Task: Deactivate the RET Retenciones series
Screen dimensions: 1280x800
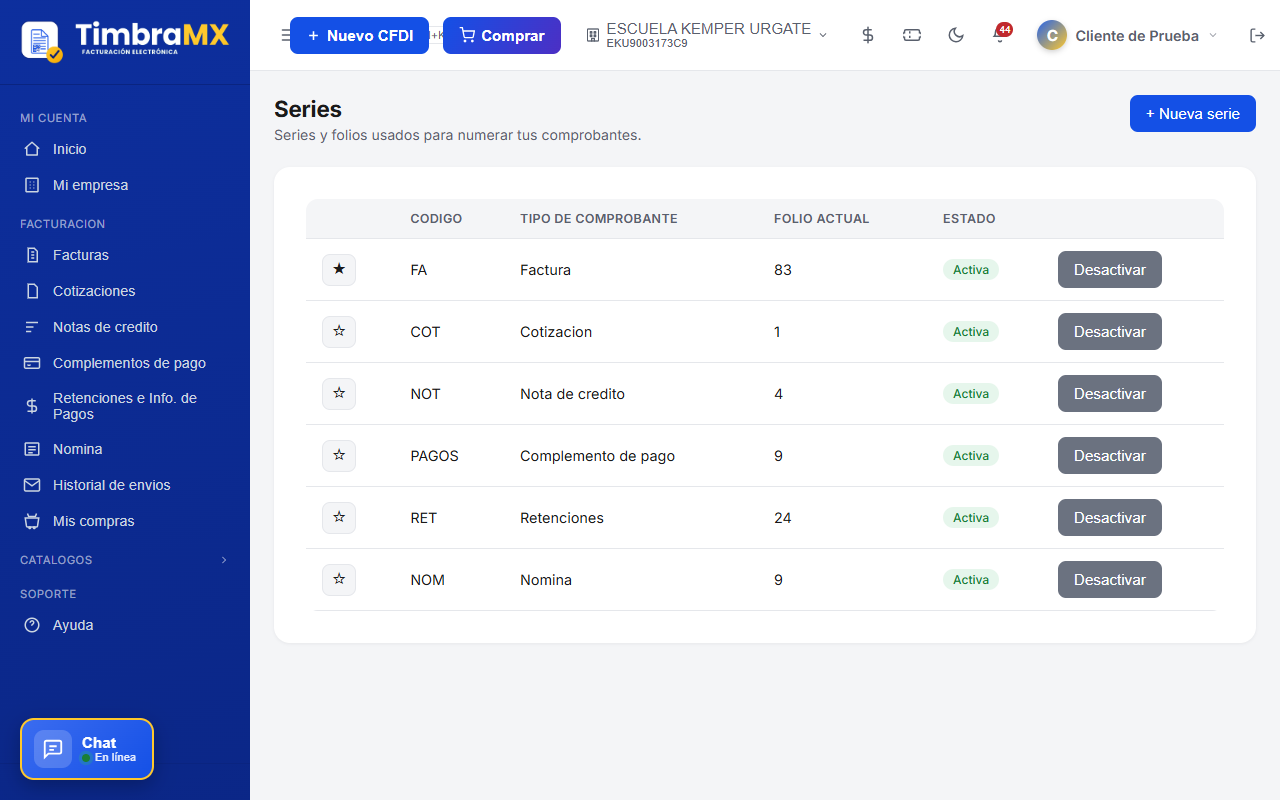Action: click(x=1110, y=518)
